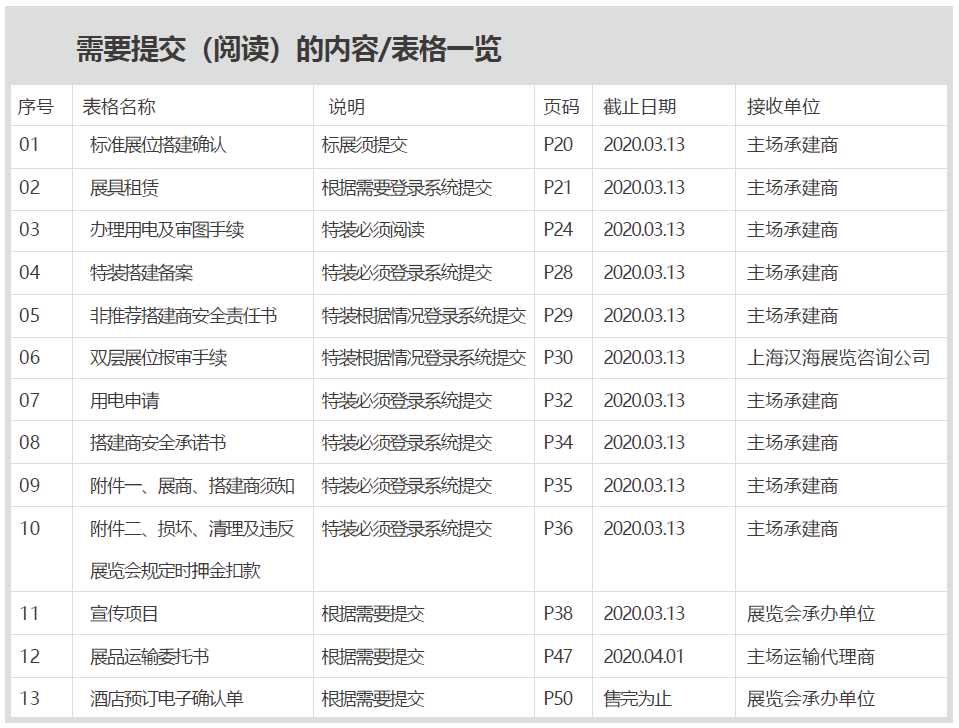Click the page title '需要提交（阅读）的内容/表格一览'
This screenshot has width=959, height=728.
(x=288, y=50)
